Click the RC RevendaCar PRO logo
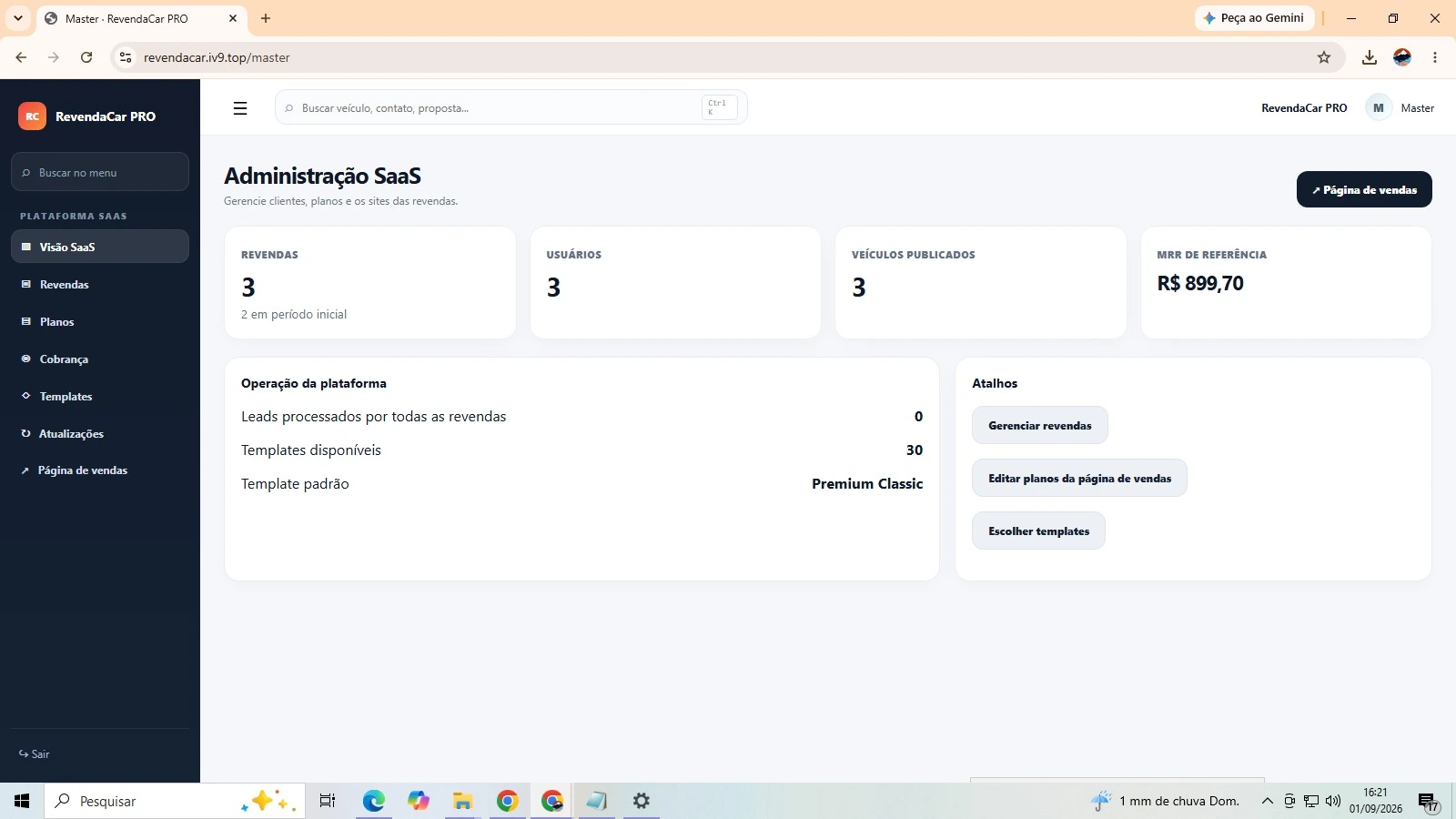 click(x=87, y=116)
